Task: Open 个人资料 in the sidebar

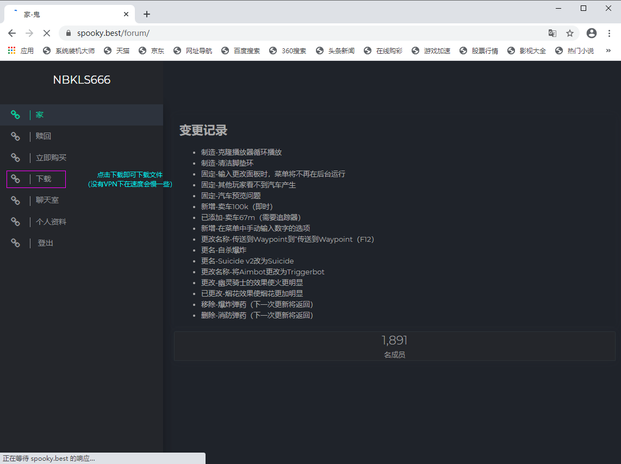Action: point(82,222)
